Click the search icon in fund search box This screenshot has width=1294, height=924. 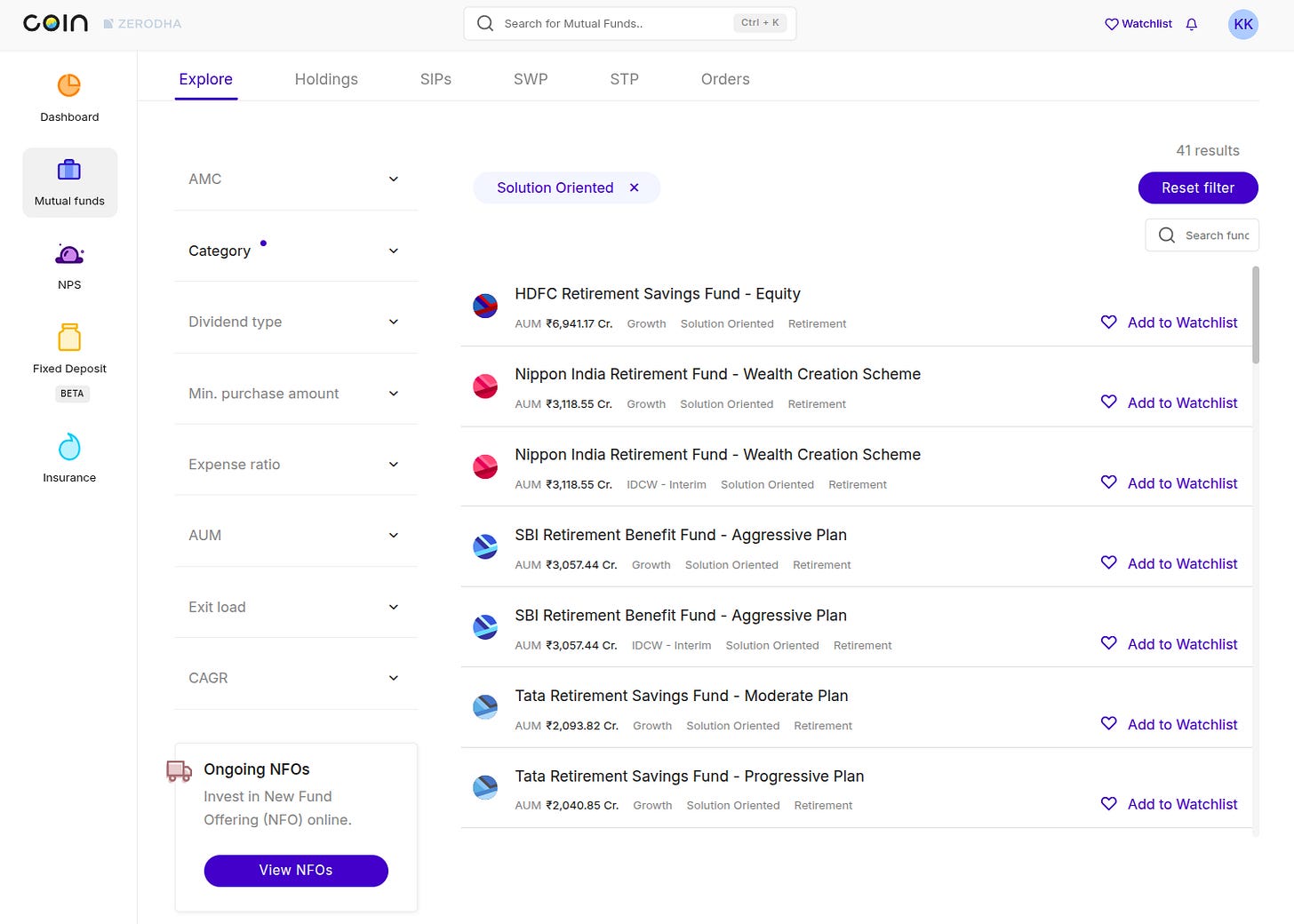point(1167,235)
